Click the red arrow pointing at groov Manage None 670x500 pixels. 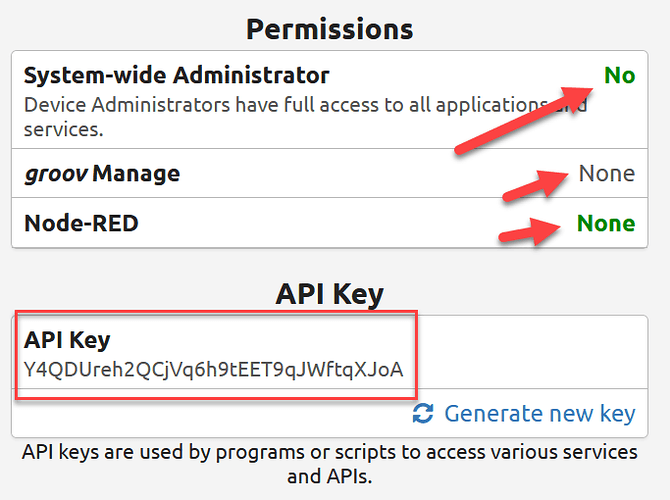pyautogui.click(x=535, y=185)
